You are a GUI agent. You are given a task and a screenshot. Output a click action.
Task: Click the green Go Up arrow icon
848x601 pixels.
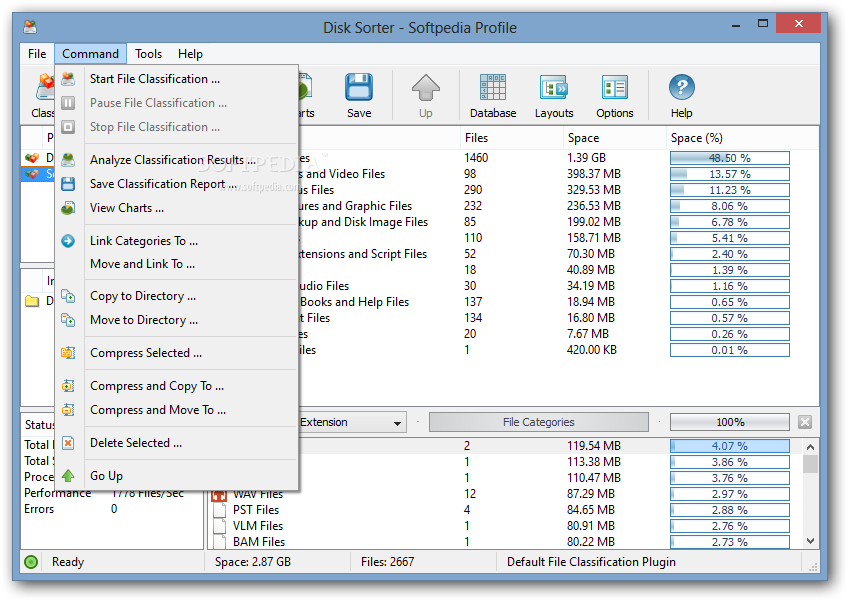tap(68, 475)
